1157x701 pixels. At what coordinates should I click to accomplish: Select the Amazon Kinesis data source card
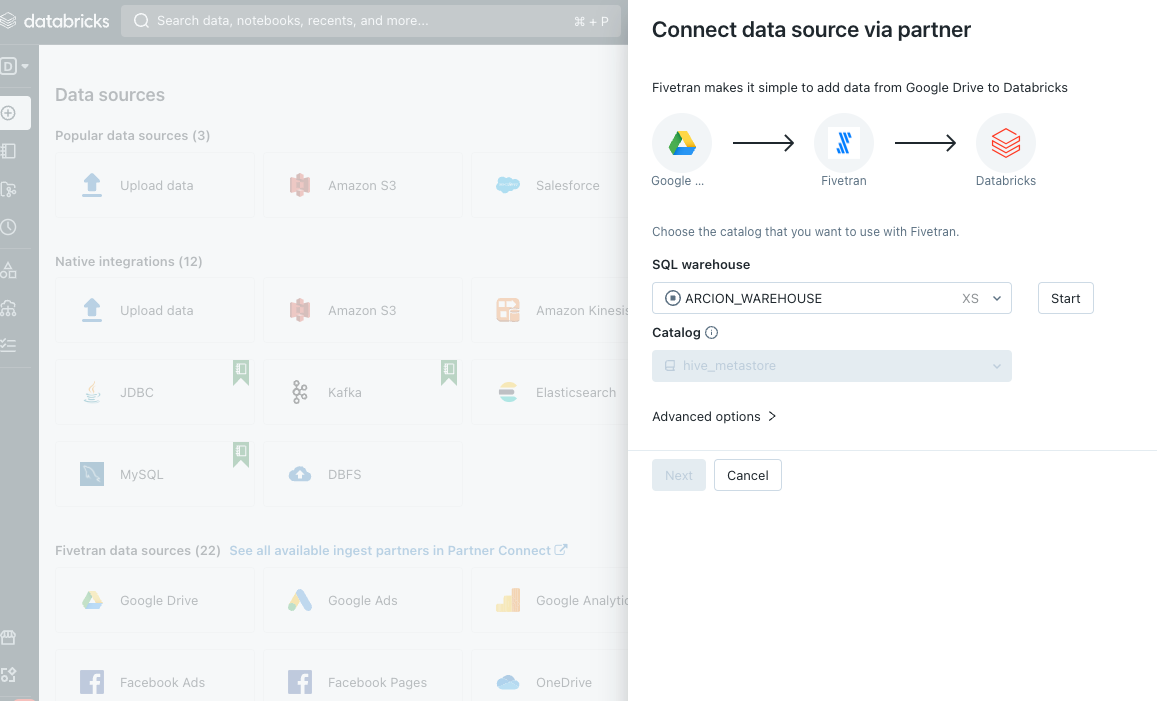coord(550,311)
